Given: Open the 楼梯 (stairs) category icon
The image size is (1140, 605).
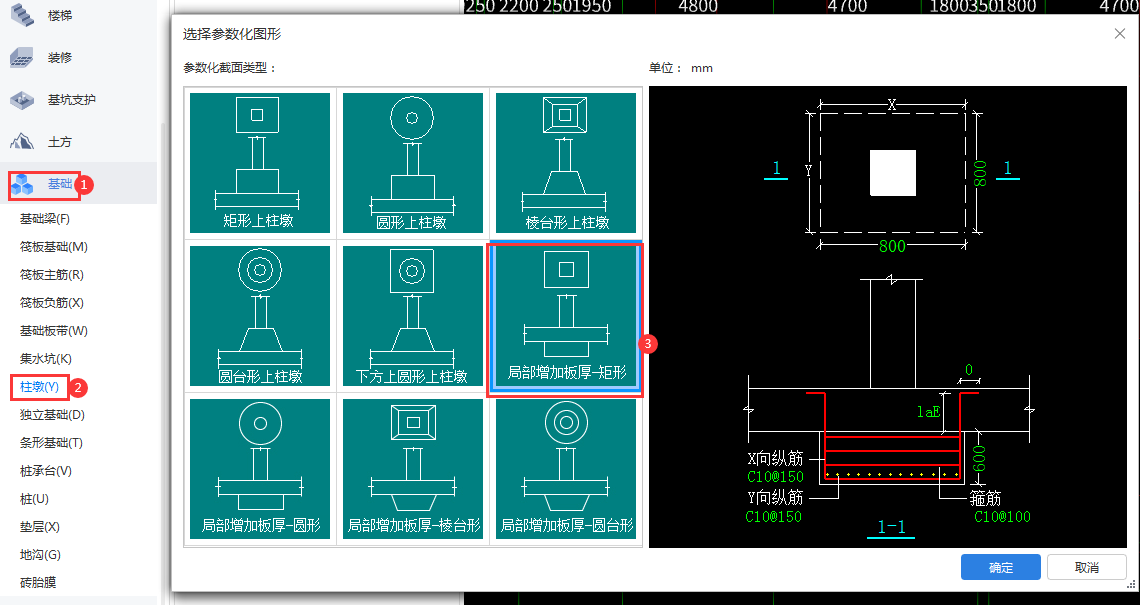Looking at the screenshot, I should coord(22,15).
